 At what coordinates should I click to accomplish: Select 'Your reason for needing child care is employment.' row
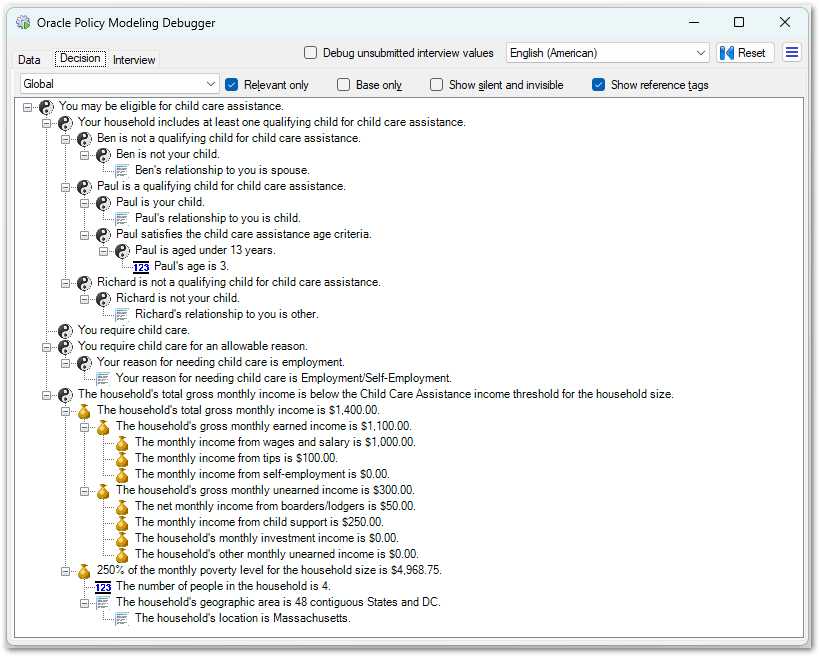[x=220, y=363]
